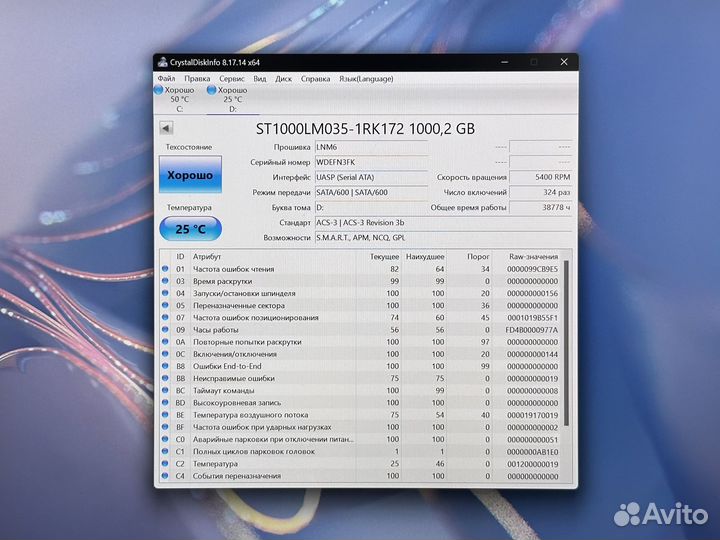The height and width of the screenshot is (540, 720).
Task: Select the 'События переназначения' attribute name
Action: point(236,476)
